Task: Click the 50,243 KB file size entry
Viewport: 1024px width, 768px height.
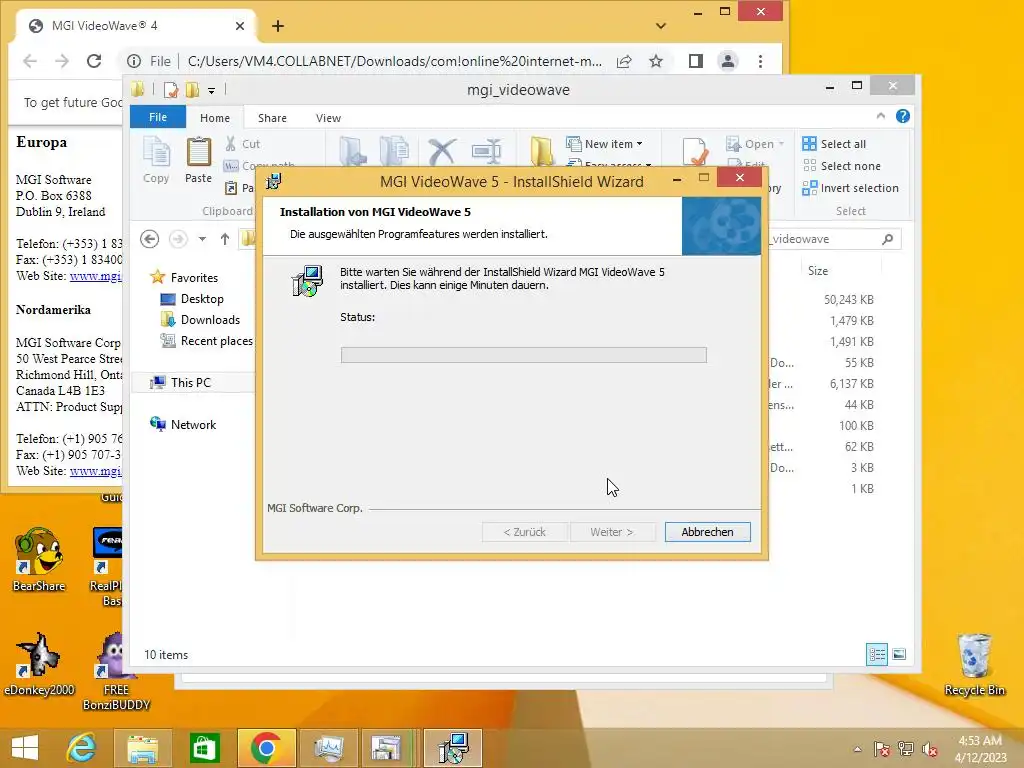Action: click(x=848, y=300)
